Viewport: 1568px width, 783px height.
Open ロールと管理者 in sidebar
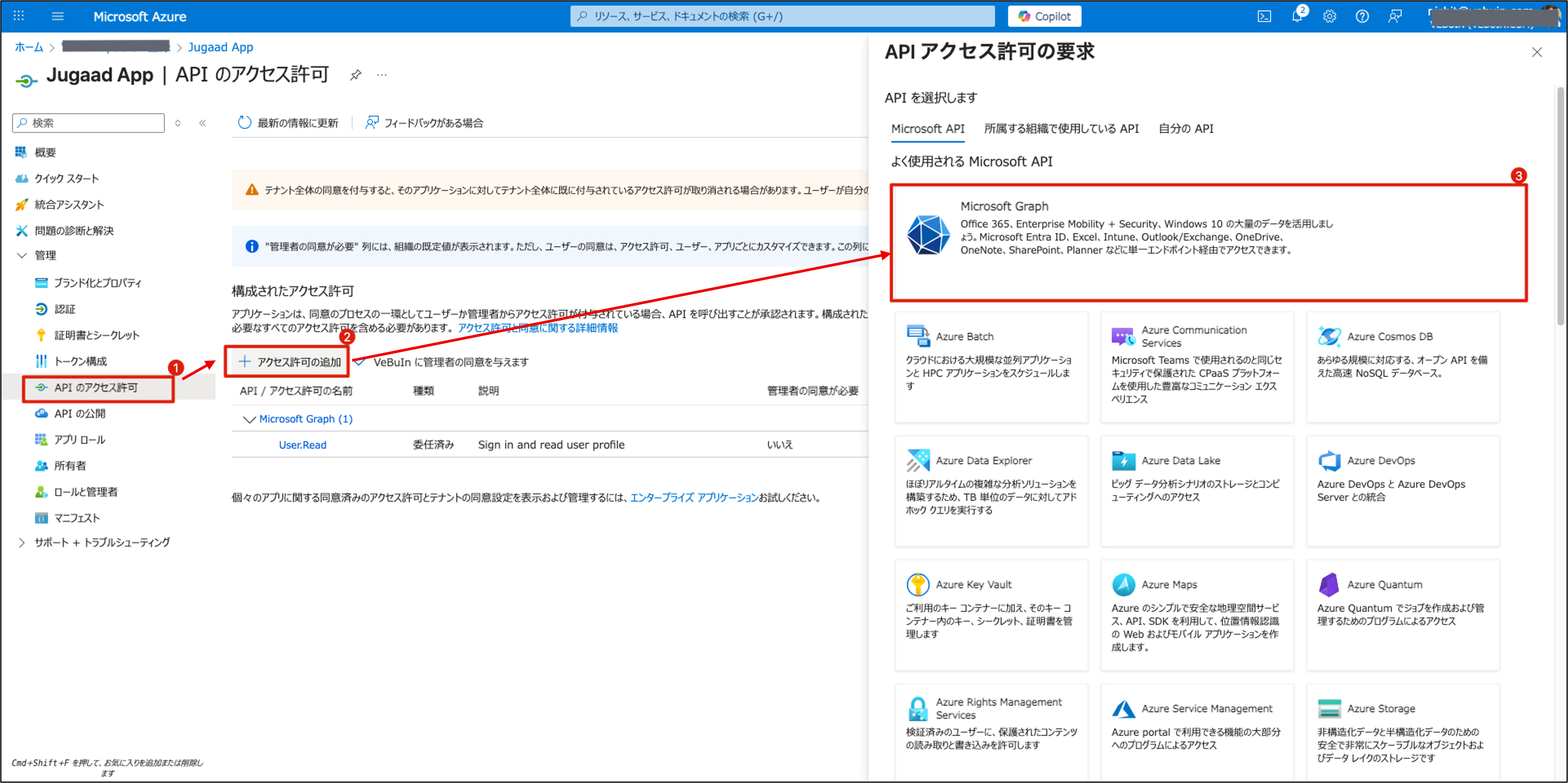click(85, 492)
